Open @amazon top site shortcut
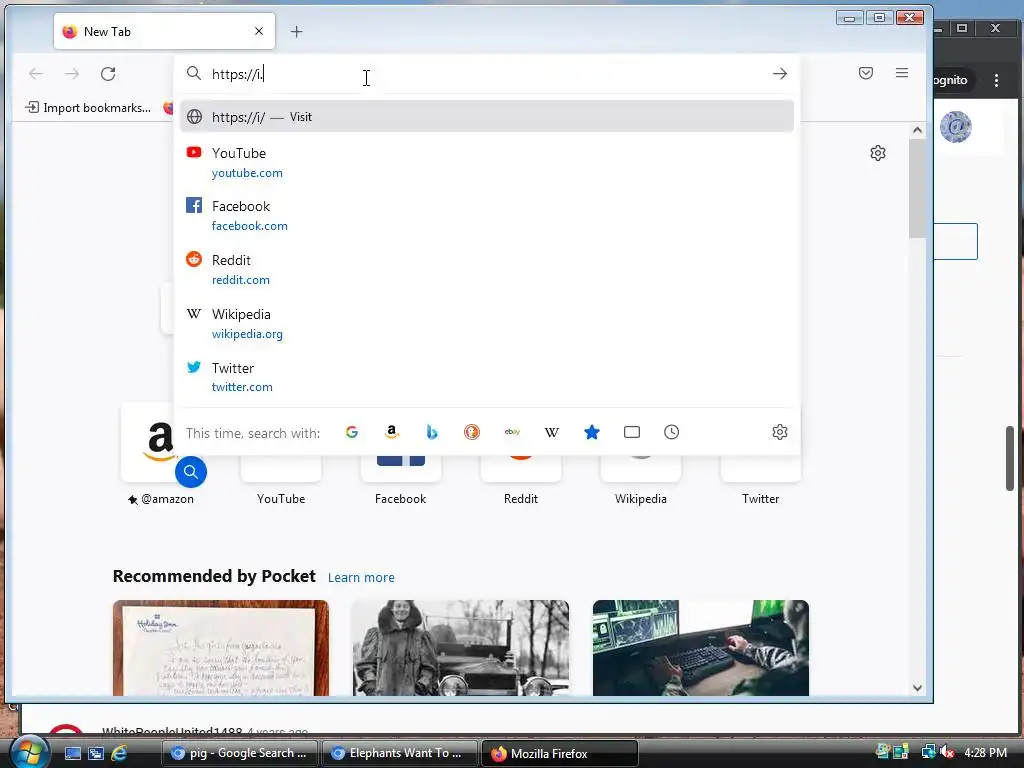 (161, 455)
